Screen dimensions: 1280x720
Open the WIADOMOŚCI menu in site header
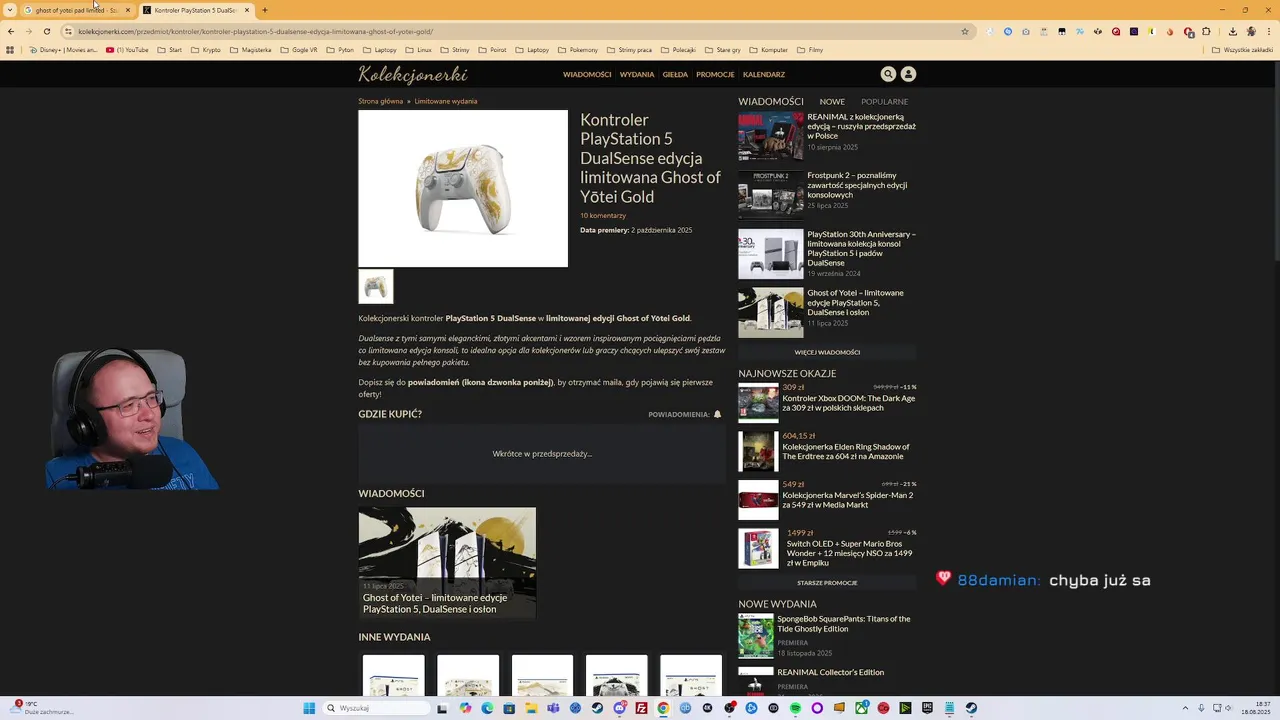click(587, 75)
